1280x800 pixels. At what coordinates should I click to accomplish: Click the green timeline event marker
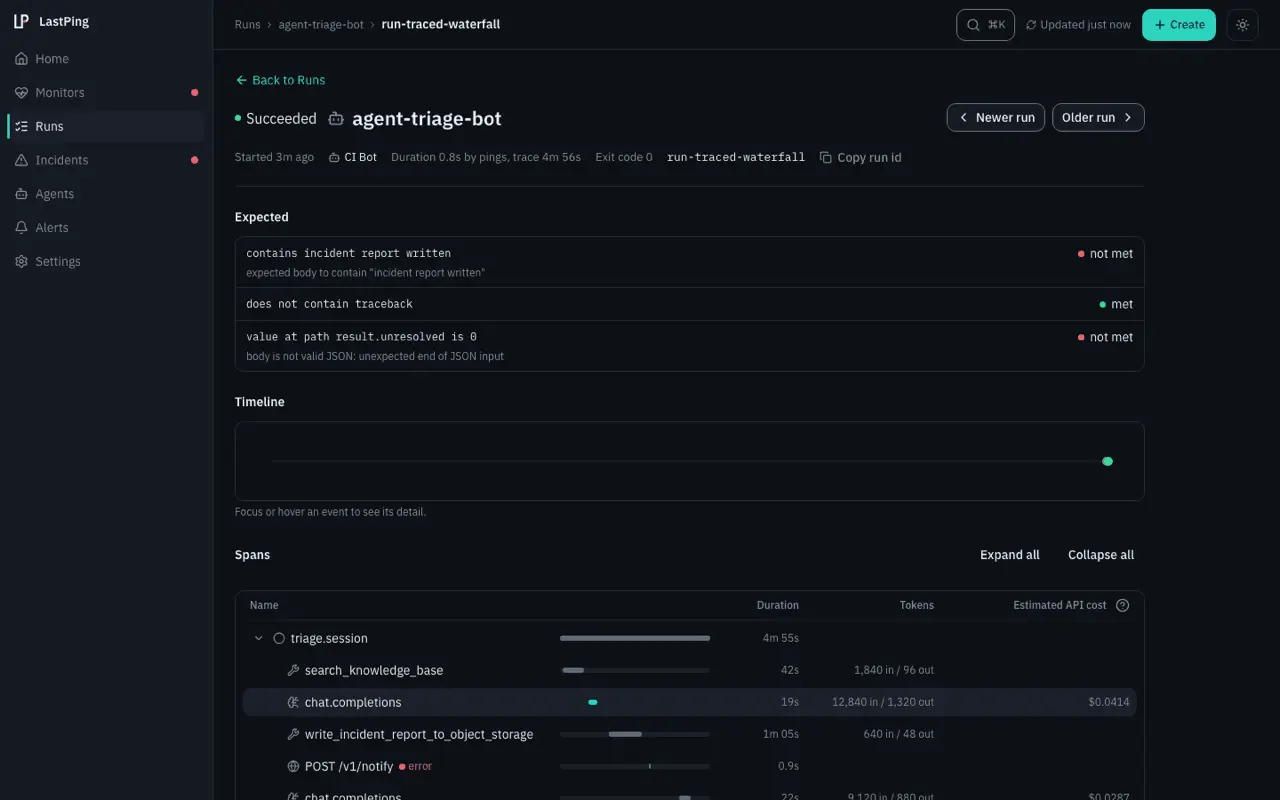[x=1107, y=461]
